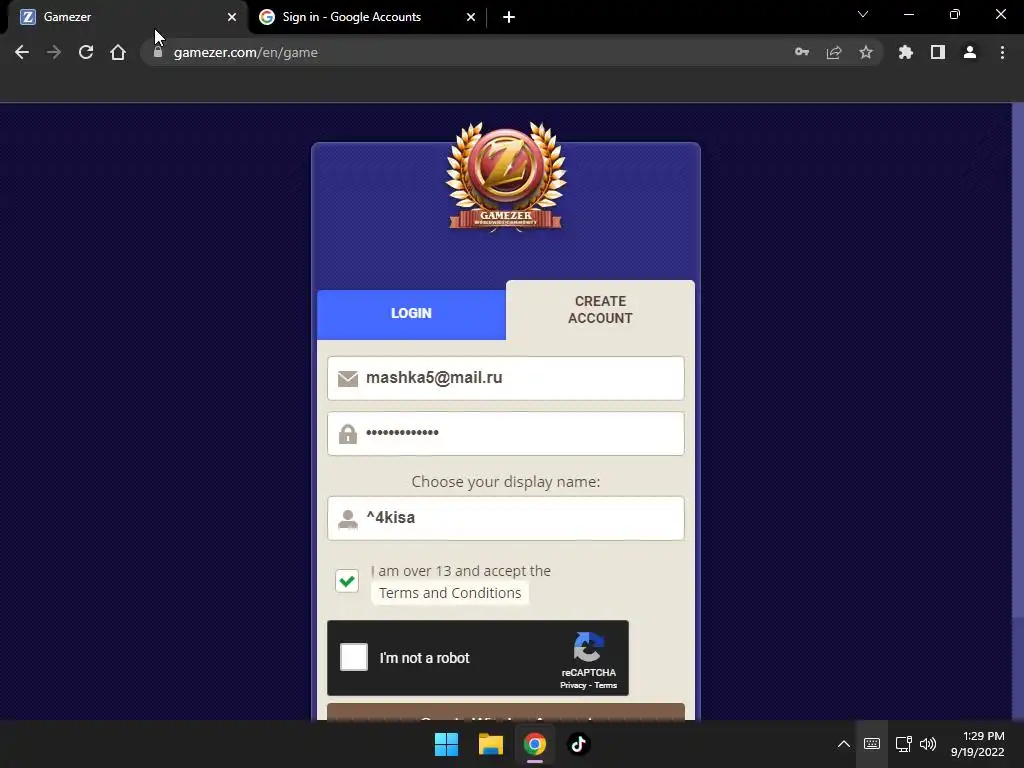This screenshot has height=768, width=1024.
Task: Bookmark this page with the star
Action: [x=866, y=52]
